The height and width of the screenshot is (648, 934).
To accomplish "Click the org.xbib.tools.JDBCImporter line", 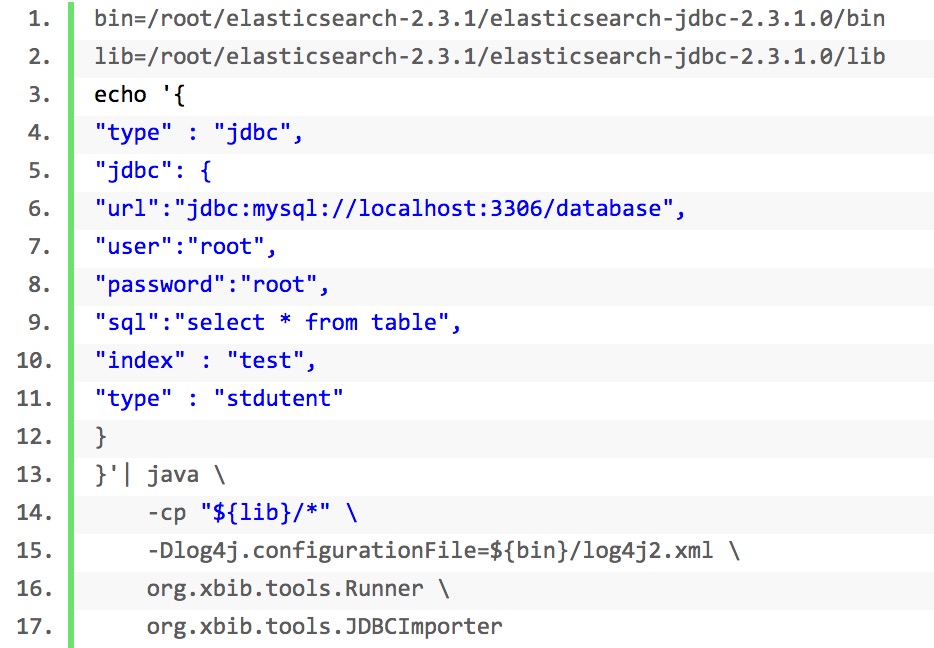I will (325, 627).
